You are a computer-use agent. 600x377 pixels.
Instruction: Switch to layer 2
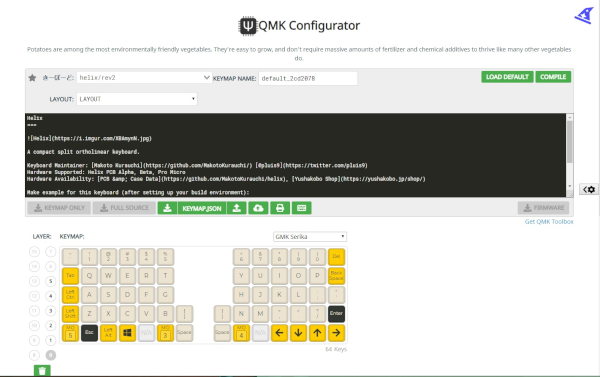click(51, 326)
